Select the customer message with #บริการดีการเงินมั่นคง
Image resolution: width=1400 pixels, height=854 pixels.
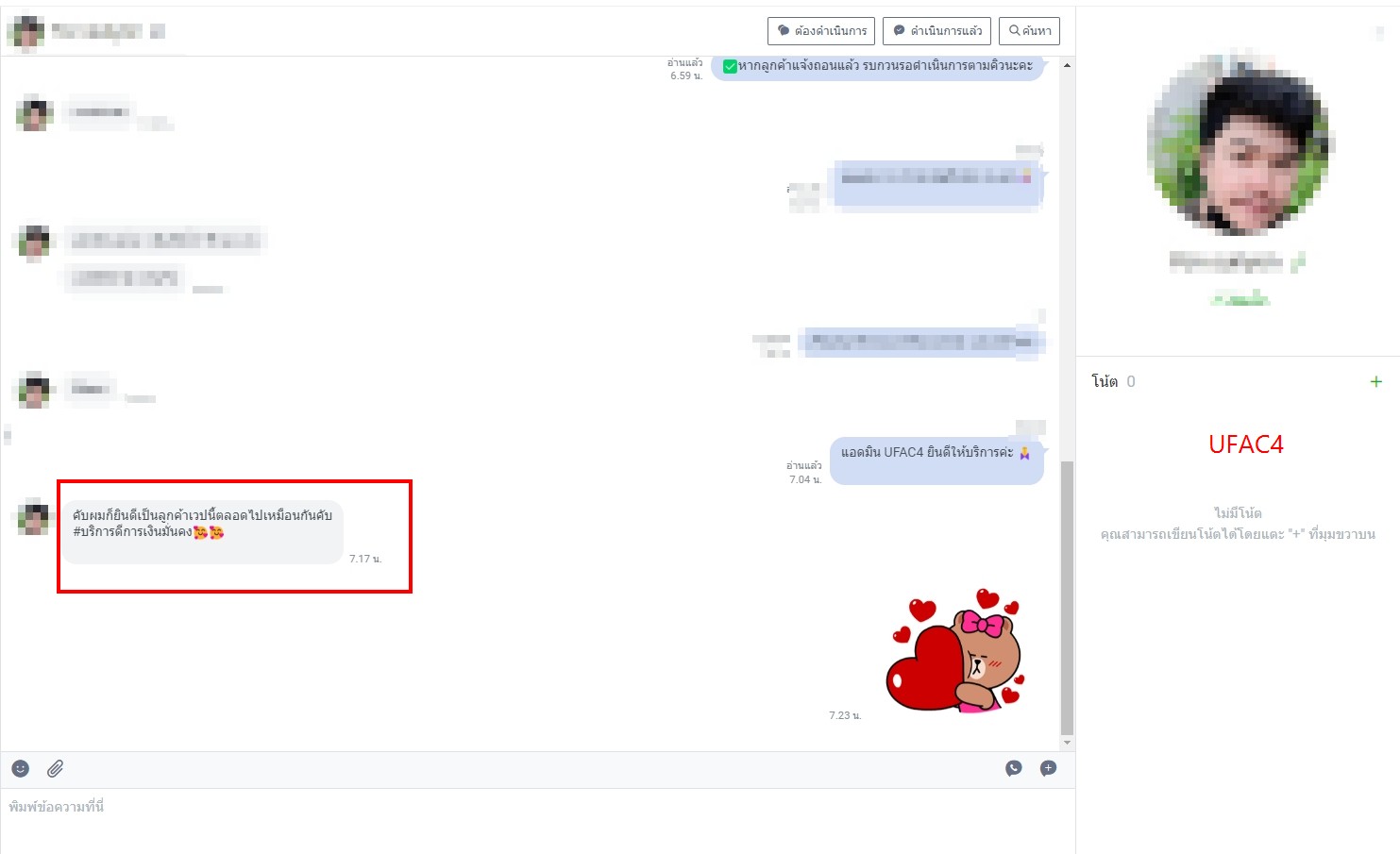tap(203, 525)
